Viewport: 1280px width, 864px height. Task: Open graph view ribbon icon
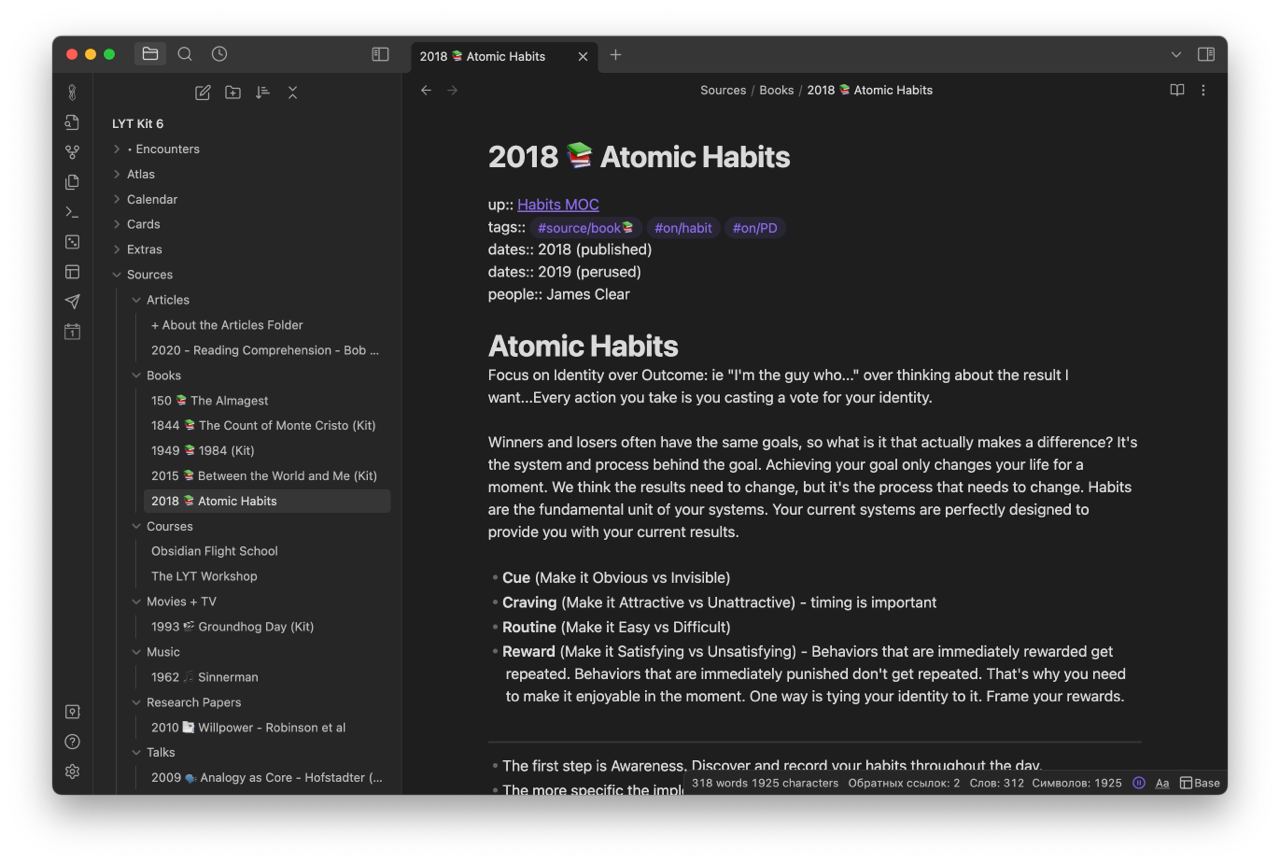click(x=72, y=152)
